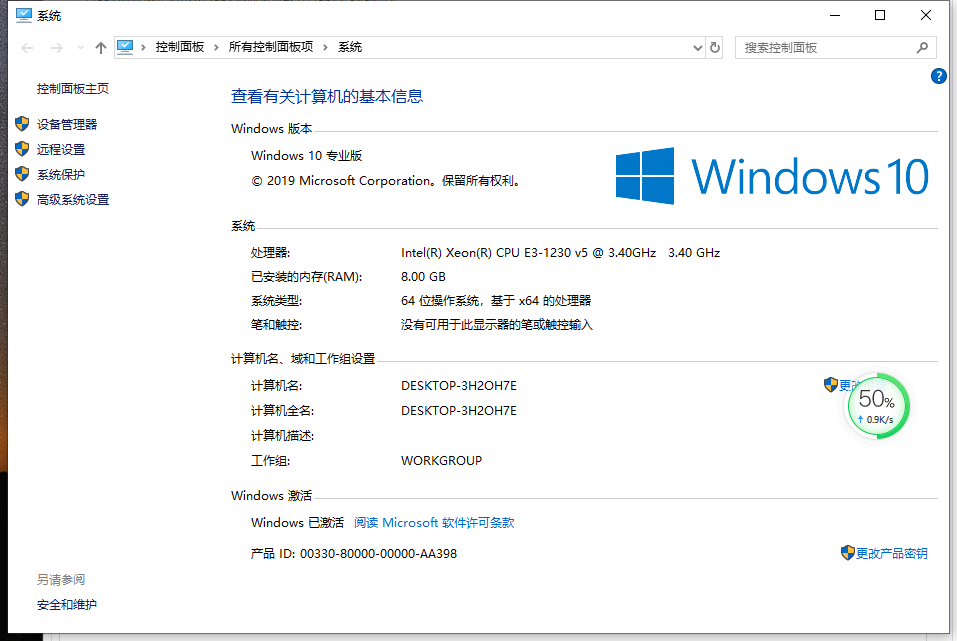The image size is (957, 641).
Task: Open 系统保护 link
Action: (x=60, y=175)
